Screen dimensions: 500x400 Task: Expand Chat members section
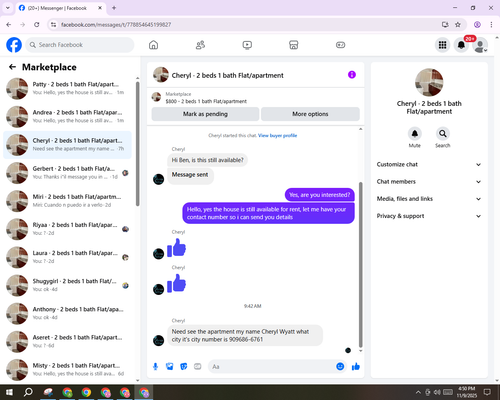(429, 182)
